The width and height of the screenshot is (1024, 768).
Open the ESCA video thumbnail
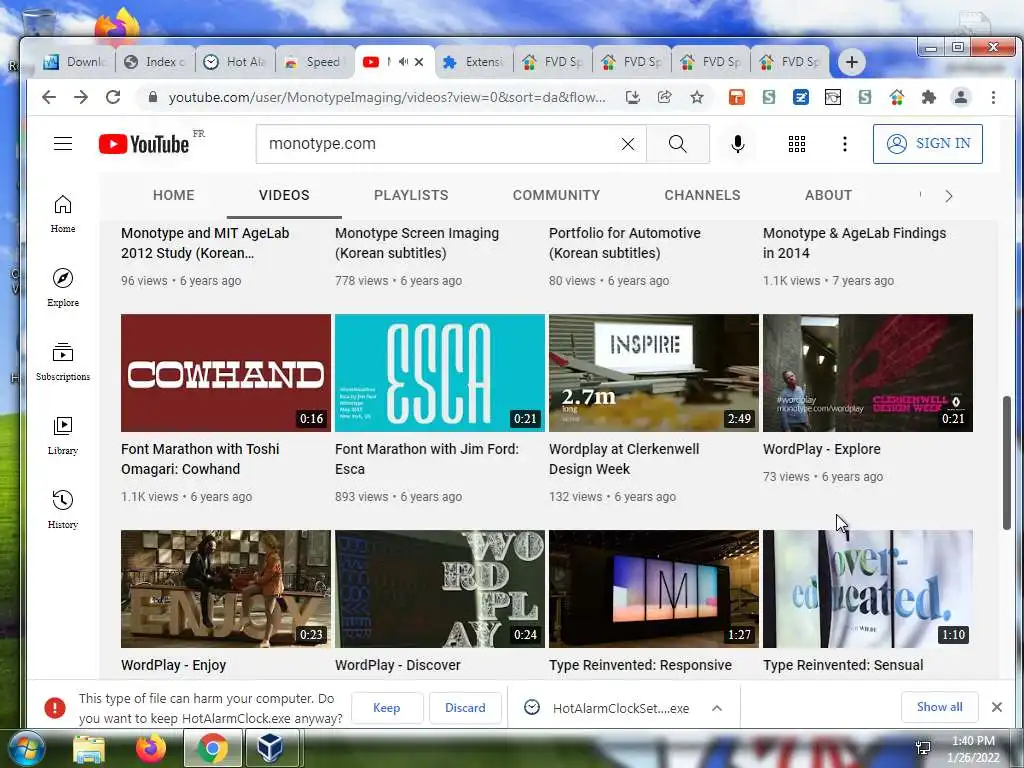[x=440, y=373]
